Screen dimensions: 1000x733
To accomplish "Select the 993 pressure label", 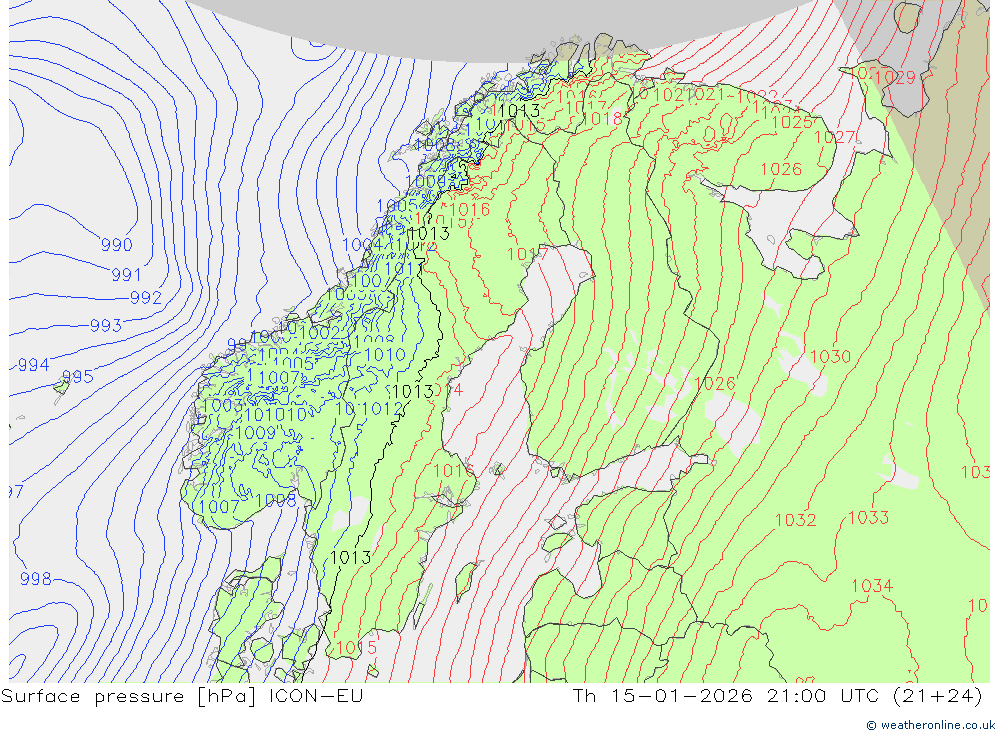I will [x=106, y=326].
